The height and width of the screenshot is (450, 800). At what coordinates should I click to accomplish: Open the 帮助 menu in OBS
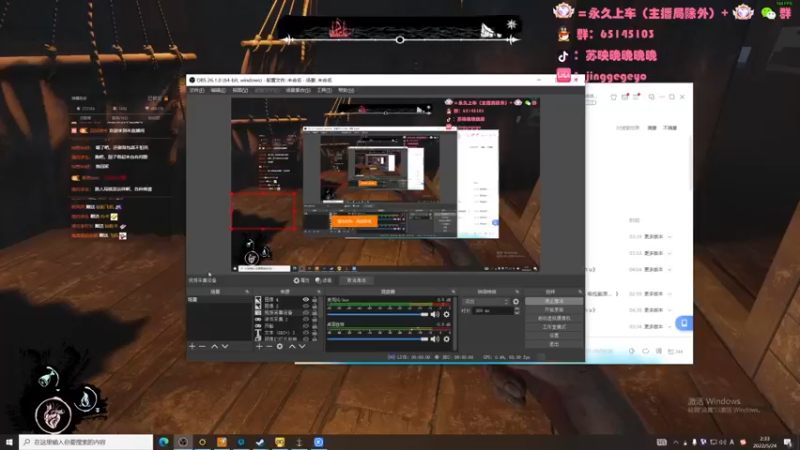pyautogui.click(x=346, y=90)
